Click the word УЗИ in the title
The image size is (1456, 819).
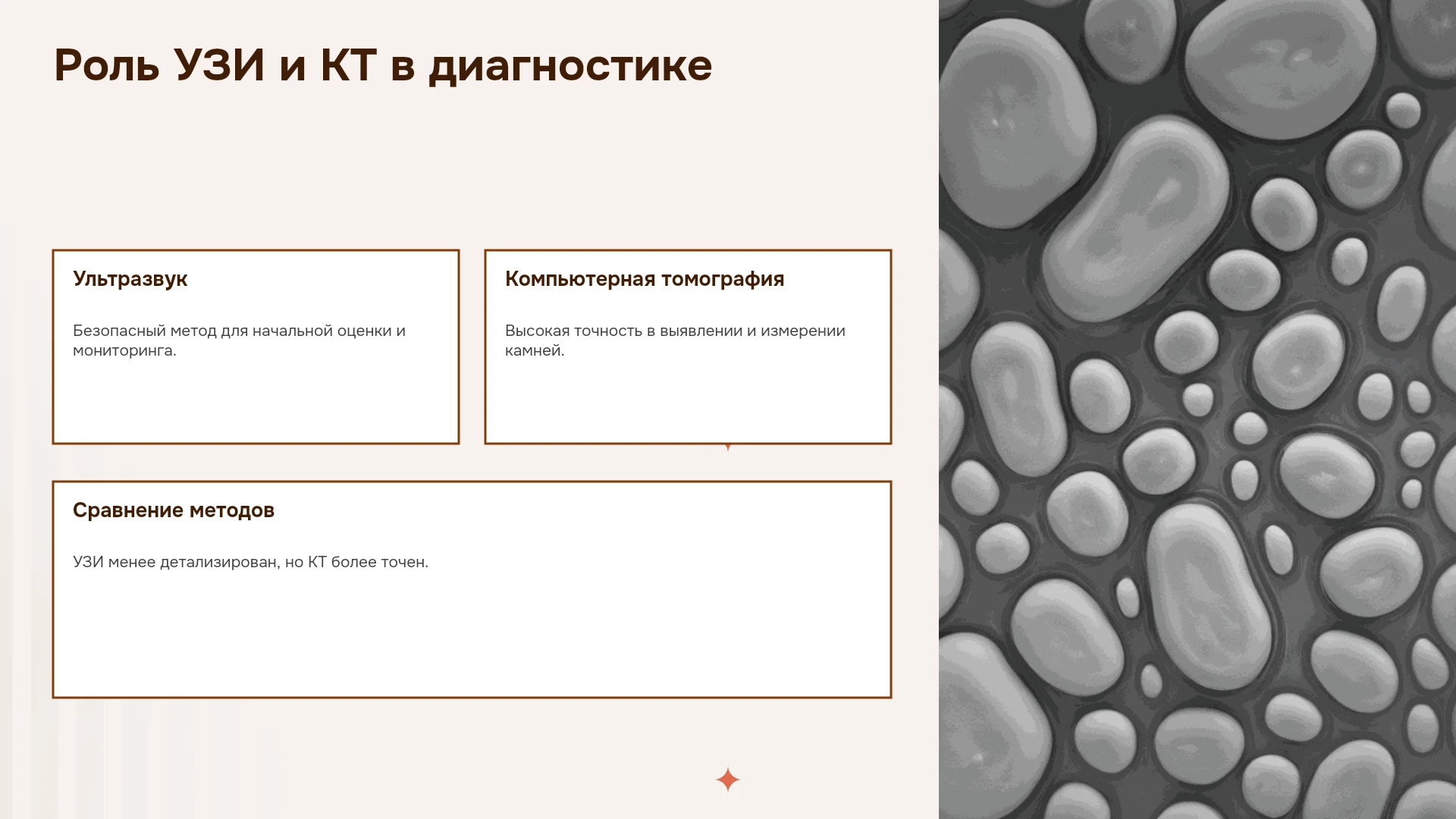219,65
